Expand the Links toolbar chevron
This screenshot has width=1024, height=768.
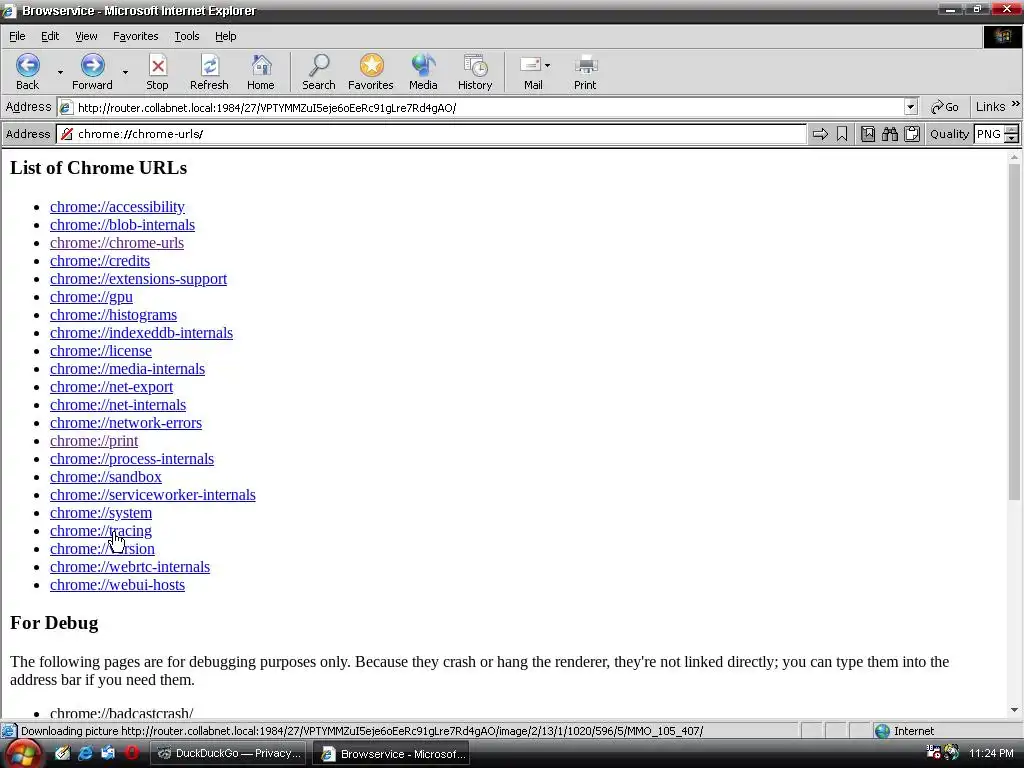(1016, 104)
